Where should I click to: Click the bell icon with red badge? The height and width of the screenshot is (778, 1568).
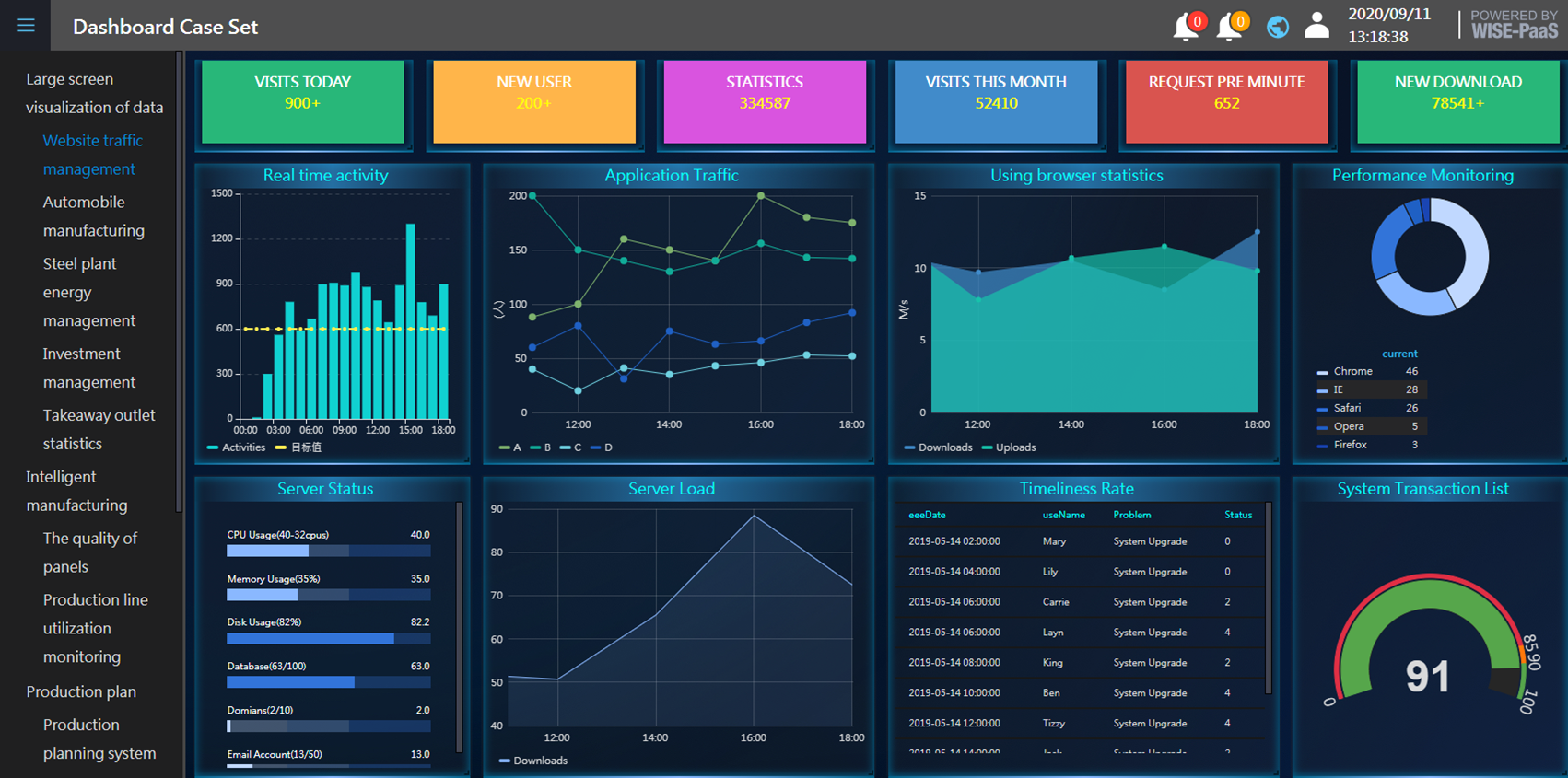1187,28
